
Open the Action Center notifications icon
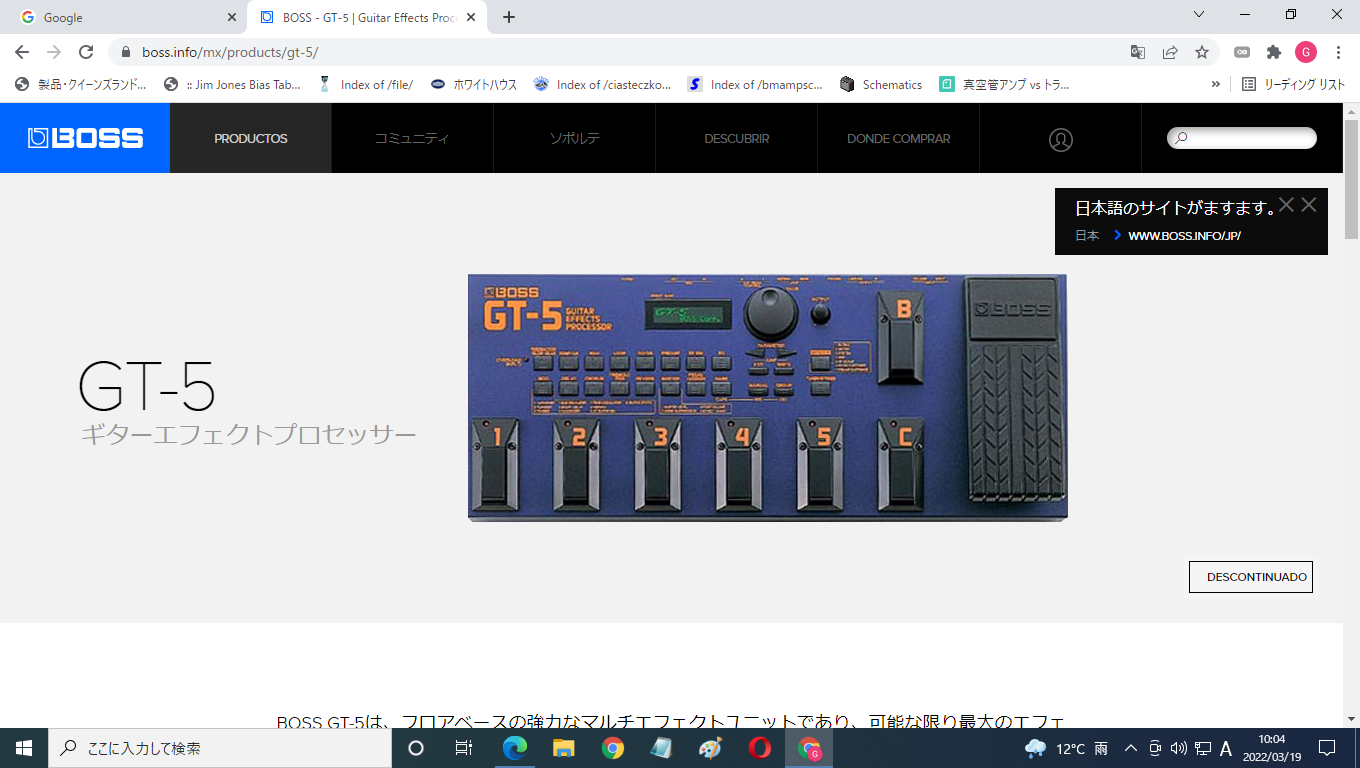click(x=1327, y=748)
